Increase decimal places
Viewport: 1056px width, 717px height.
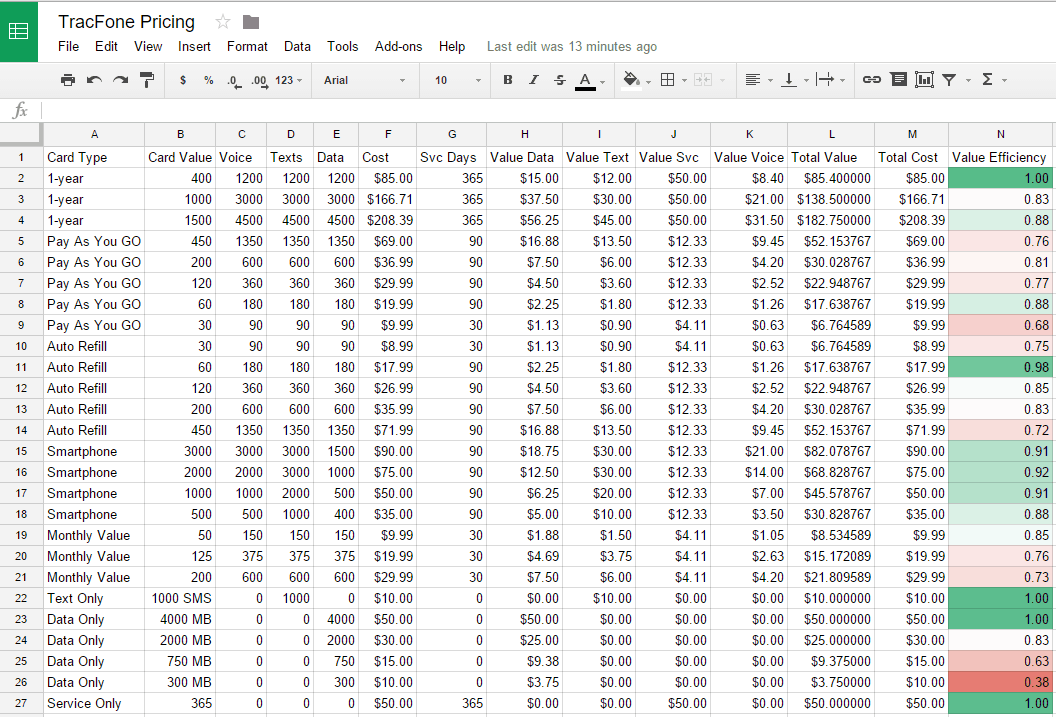[259, 81]
